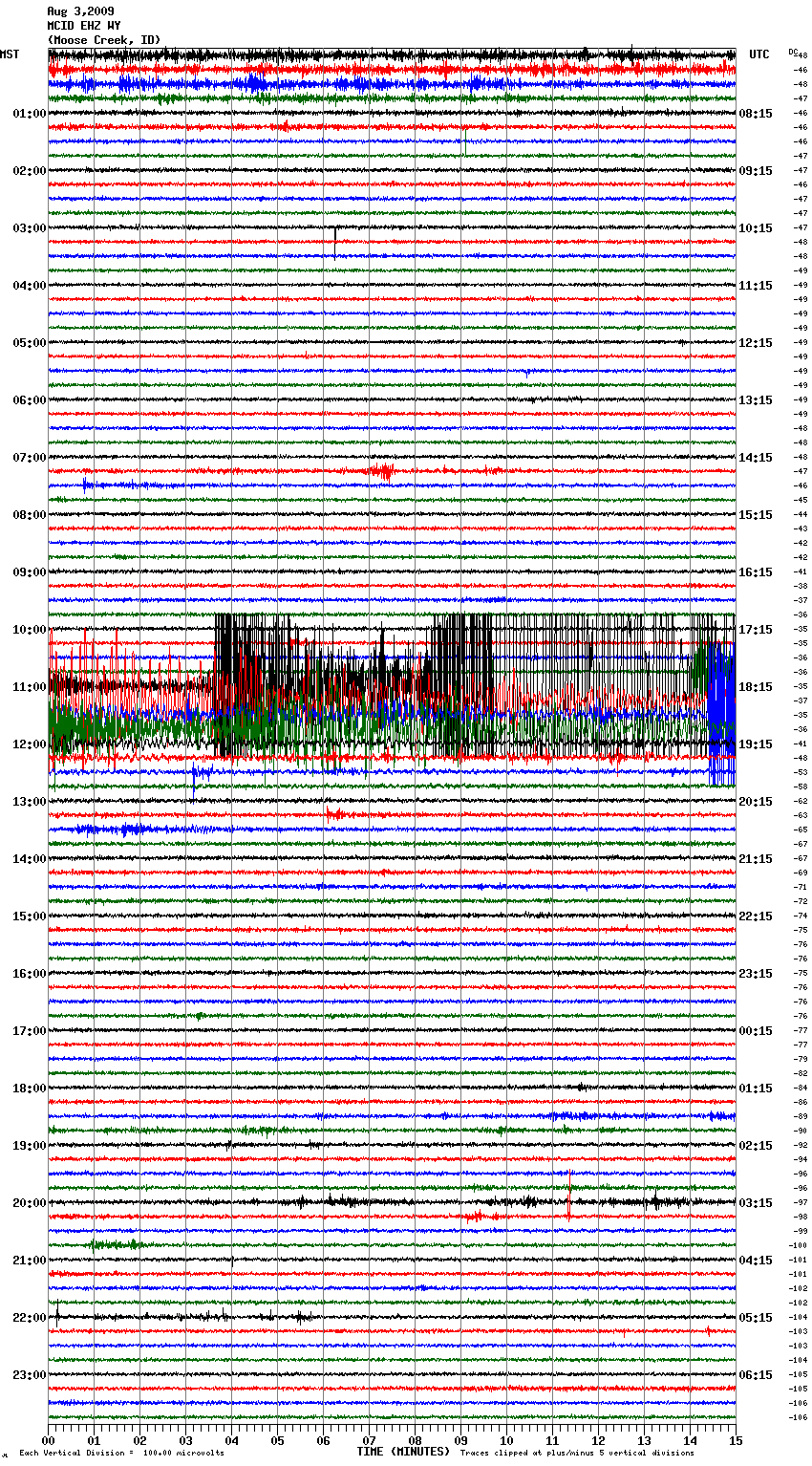Click the 'MST' time zone header
Image resolution: width=812 pixels, height=1466 pixels.
click(x=10, y=54)
